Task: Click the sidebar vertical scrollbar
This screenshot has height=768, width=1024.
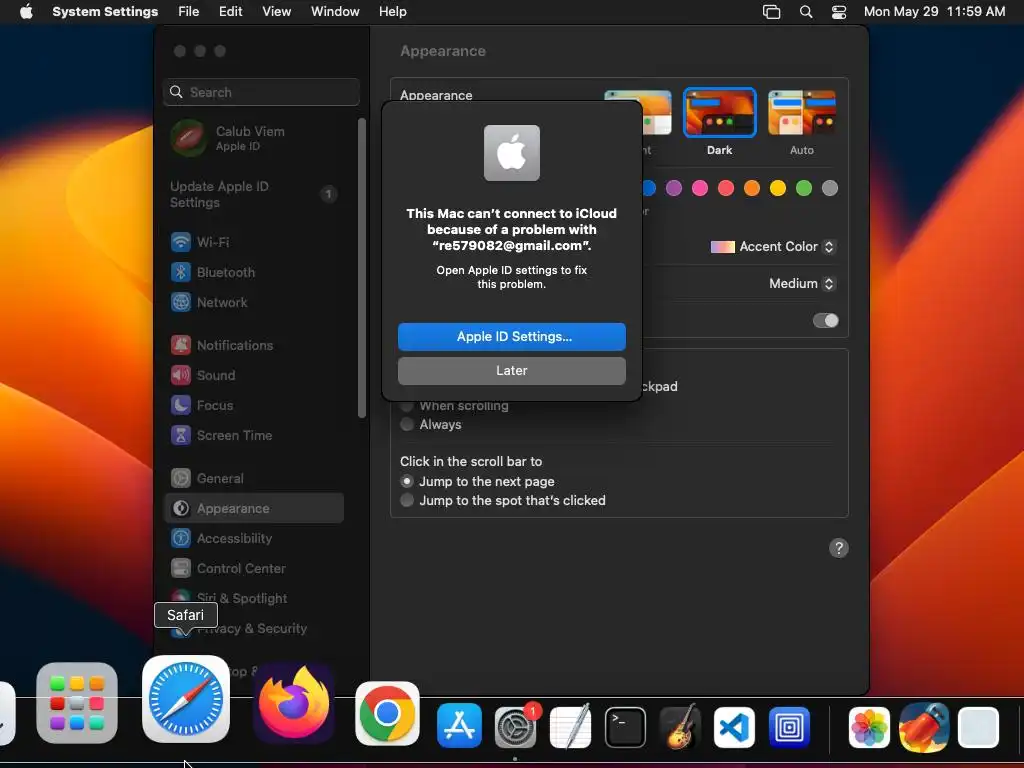Action: (x=362, y=268)
